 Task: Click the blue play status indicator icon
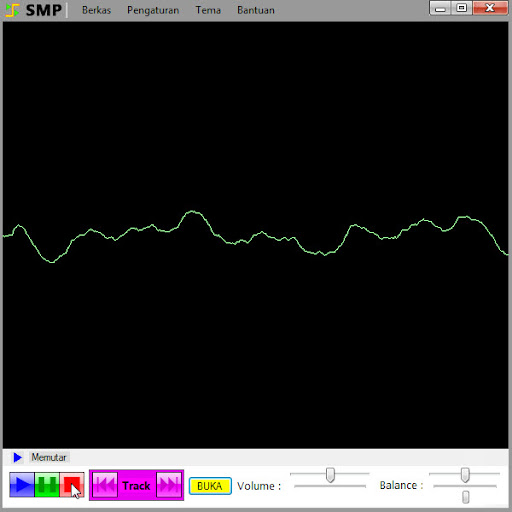18,457
